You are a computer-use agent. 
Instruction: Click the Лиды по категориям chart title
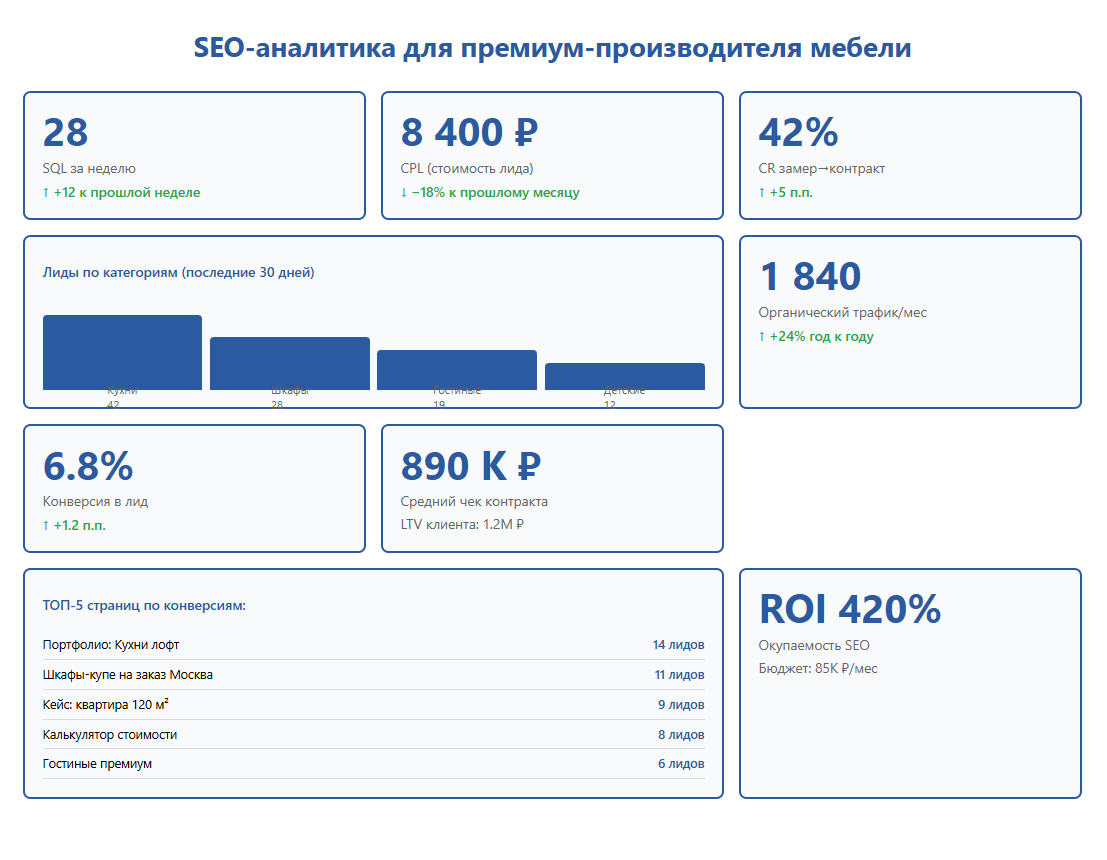click(179, 273)
